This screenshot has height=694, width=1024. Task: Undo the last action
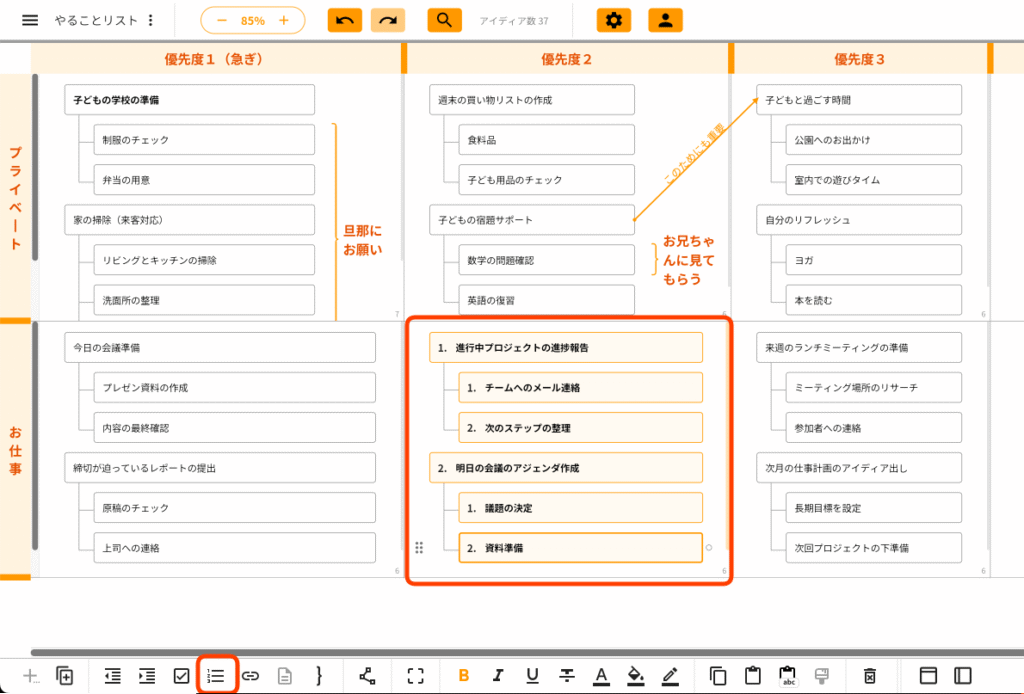[344, 19]
